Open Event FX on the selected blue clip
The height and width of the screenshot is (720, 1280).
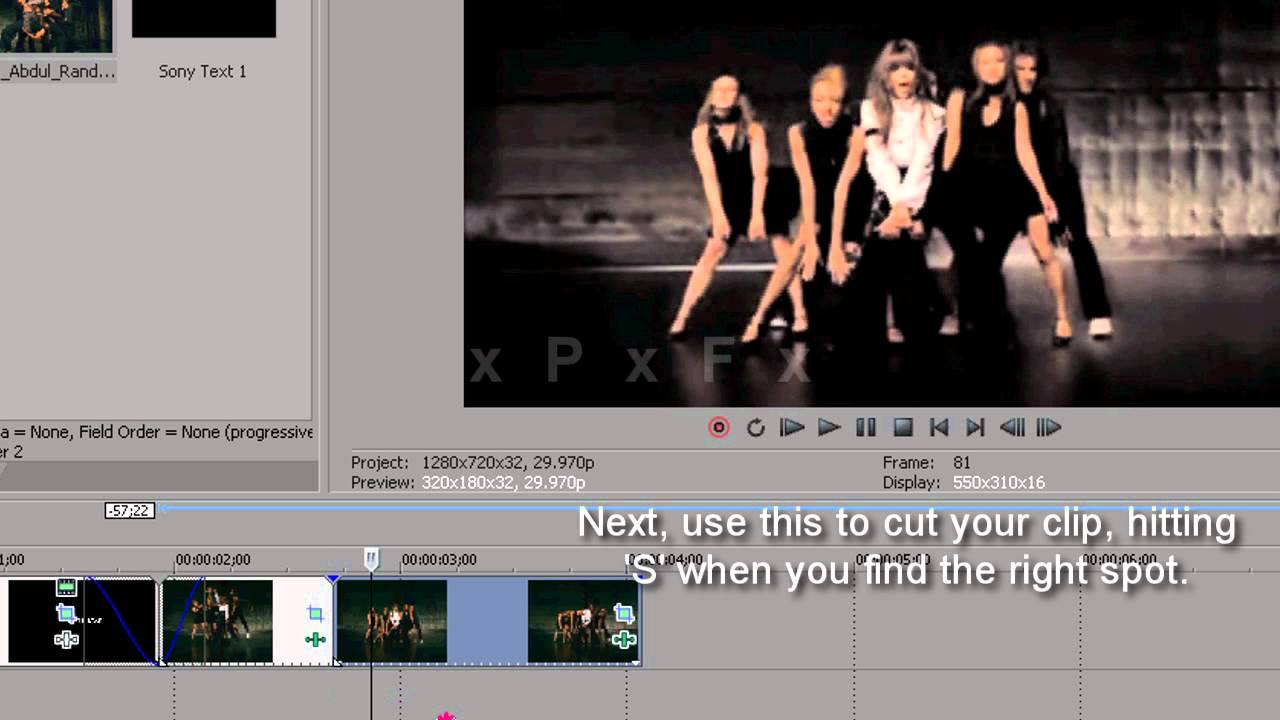tap(624, 639)
